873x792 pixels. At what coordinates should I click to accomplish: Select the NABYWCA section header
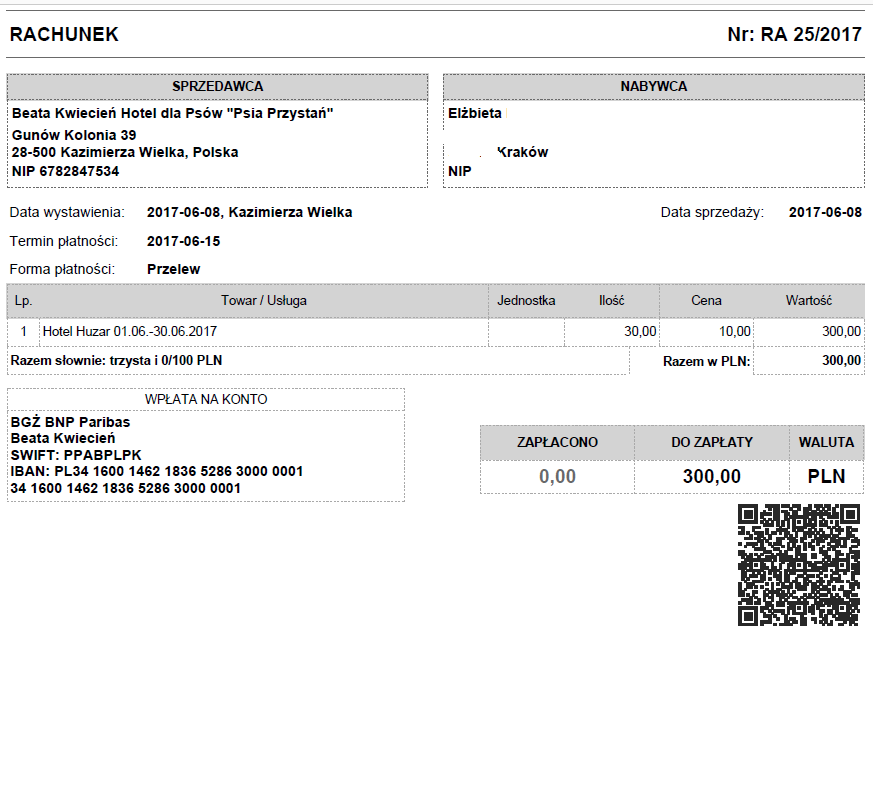[x=653, y=87]
